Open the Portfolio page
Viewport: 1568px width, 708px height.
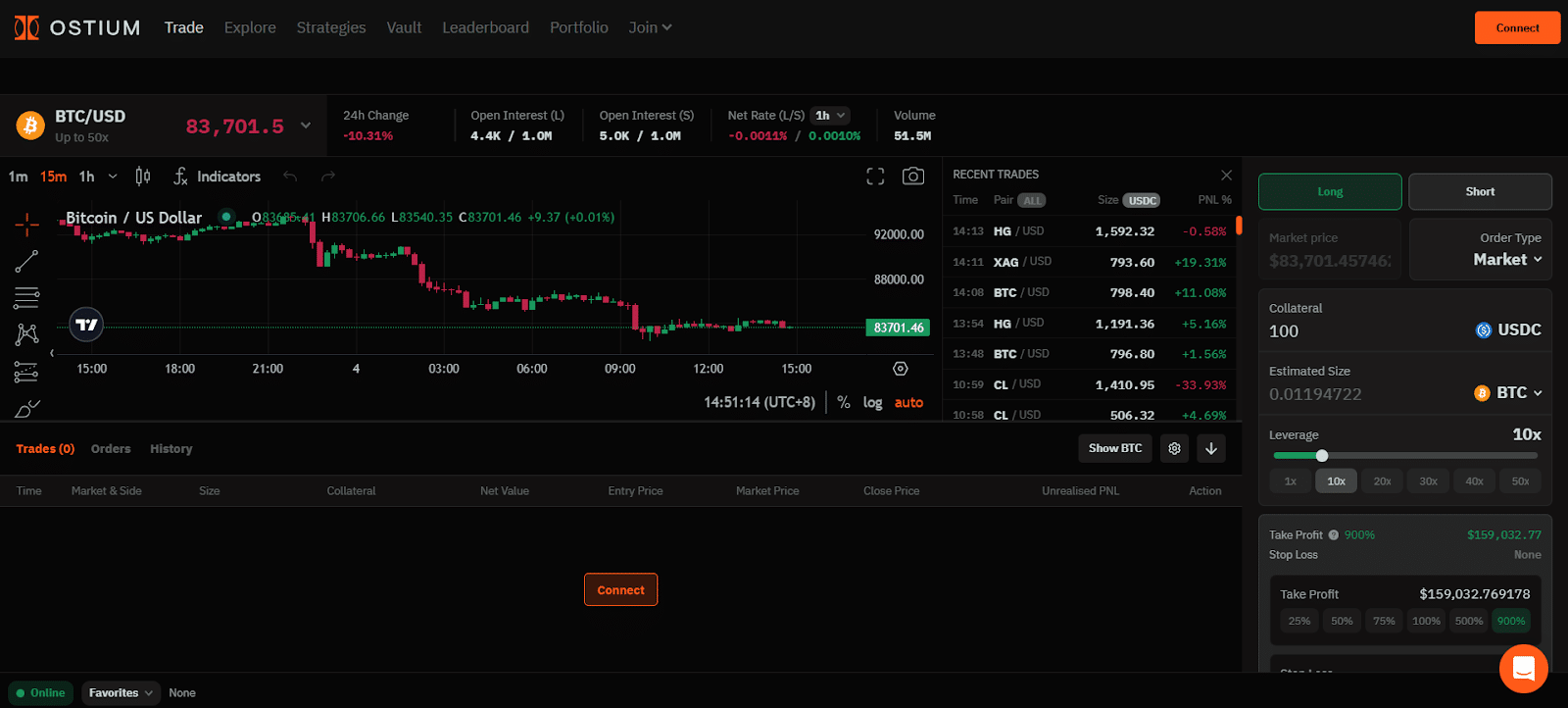click(x=579, y=27)
